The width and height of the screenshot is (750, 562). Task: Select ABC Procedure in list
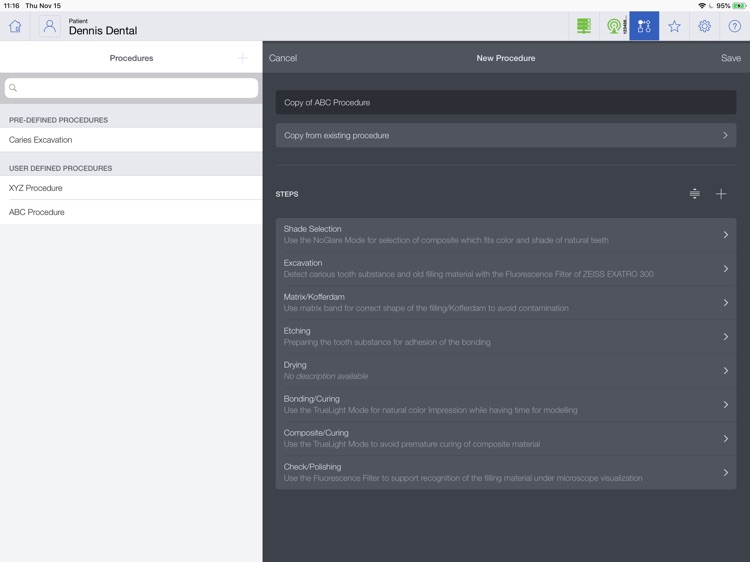click(x=131, y=212)
